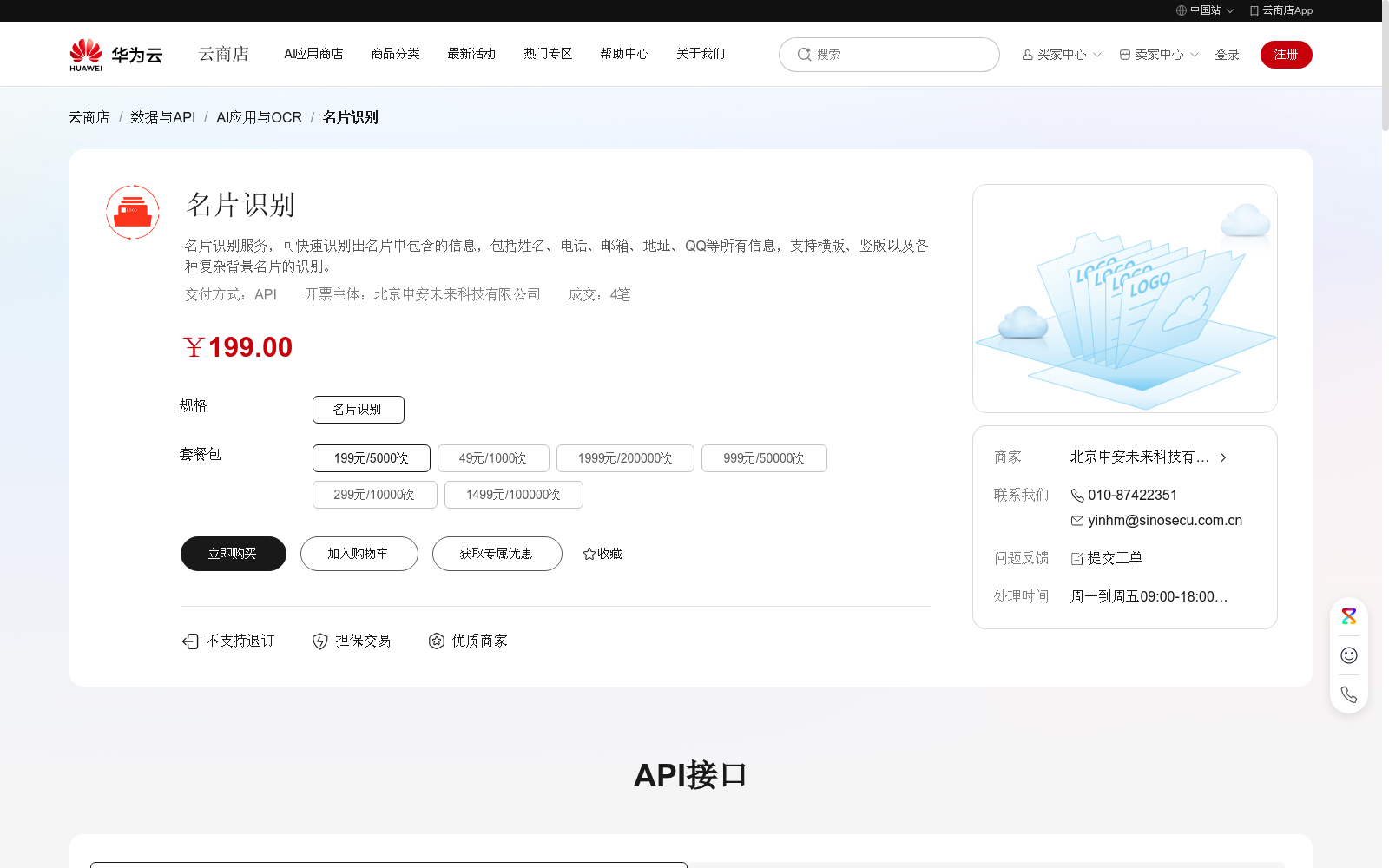Select the 49元/1000次 package

[493, 458]
